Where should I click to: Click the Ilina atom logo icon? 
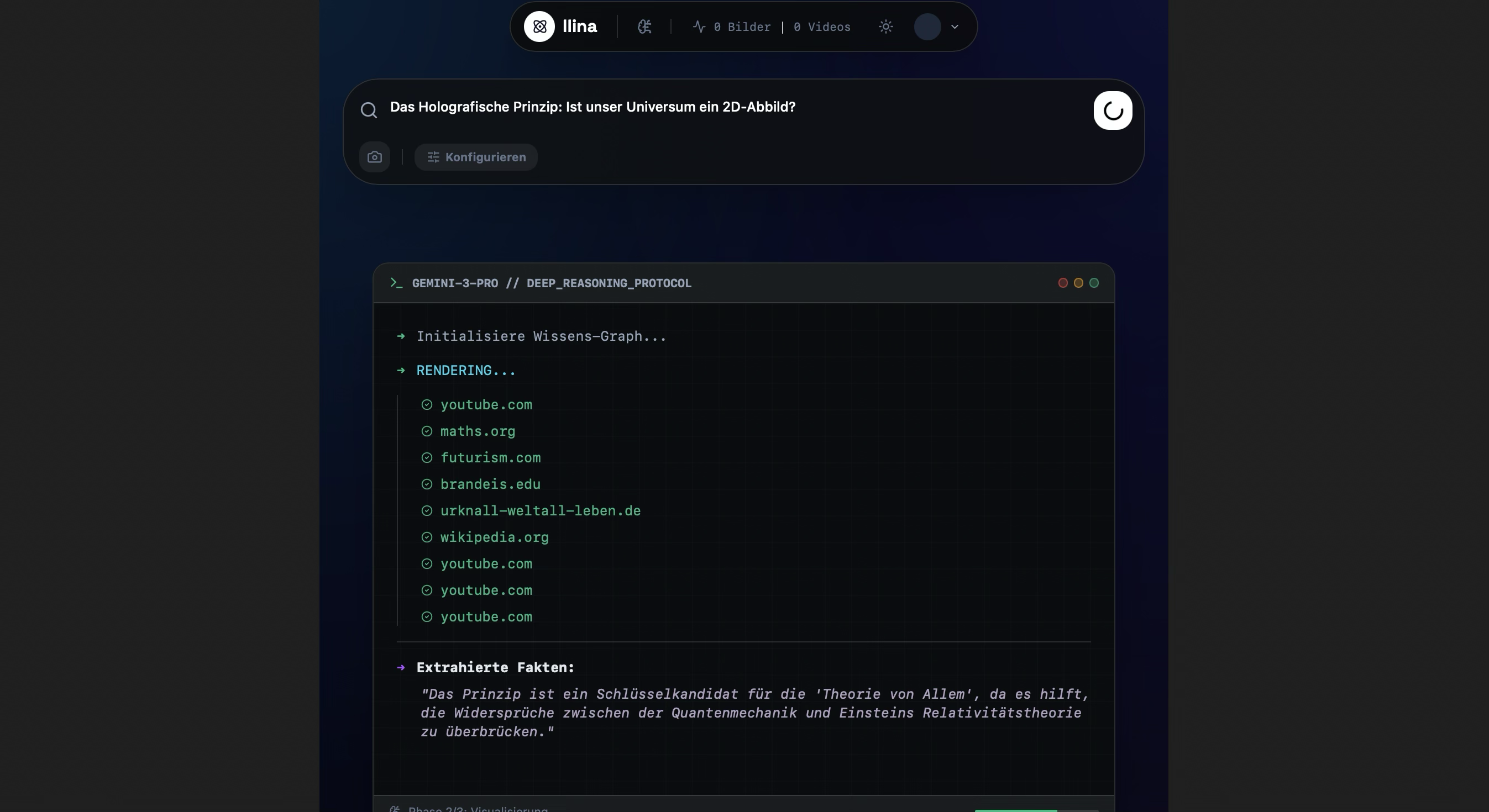click(539, 27)
